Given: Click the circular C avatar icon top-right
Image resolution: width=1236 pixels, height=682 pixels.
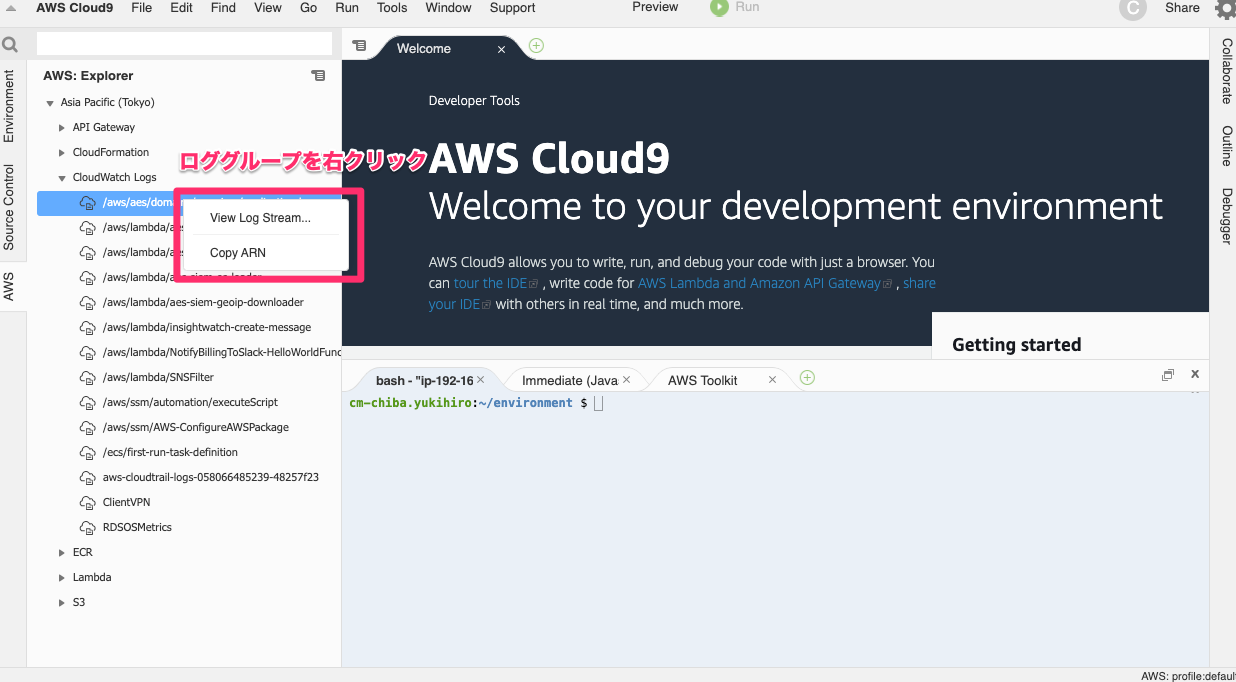Looking at the screenshot, I should click(1132, 9).
